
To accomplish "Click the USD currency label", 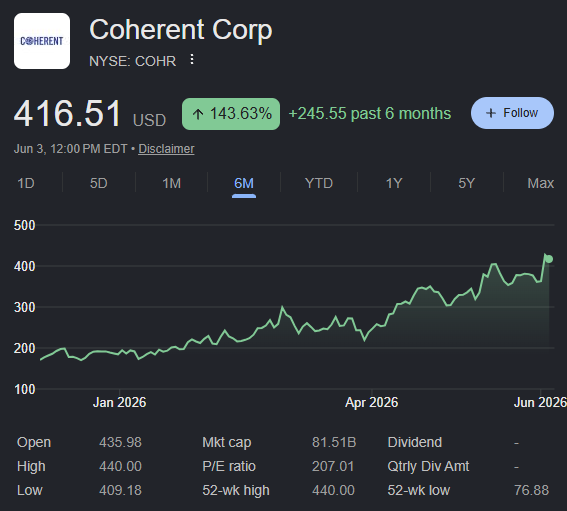I will point(149,120).
